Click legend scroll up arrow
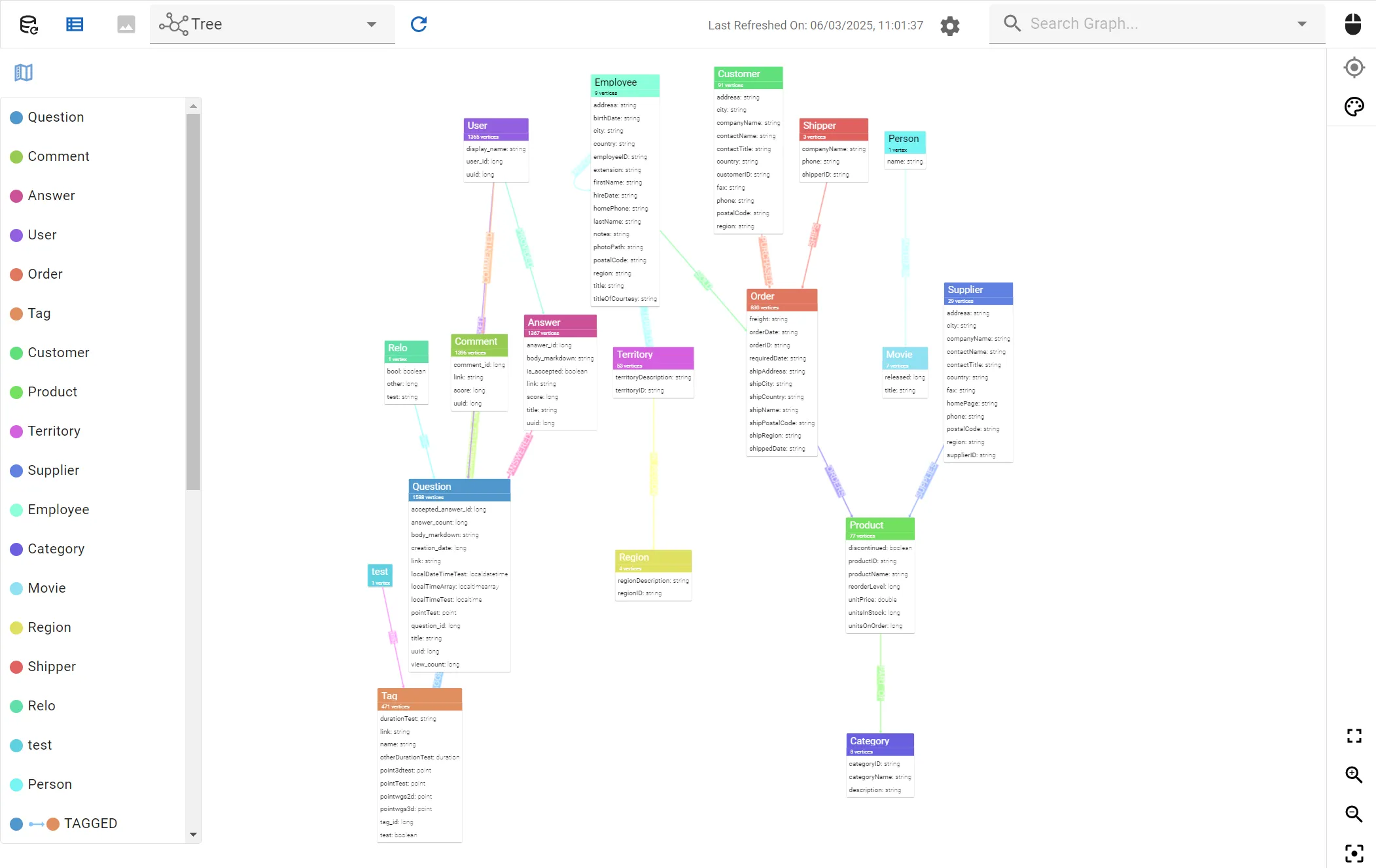The height and width of the screenshot is (868, 1376). point(193,106)
